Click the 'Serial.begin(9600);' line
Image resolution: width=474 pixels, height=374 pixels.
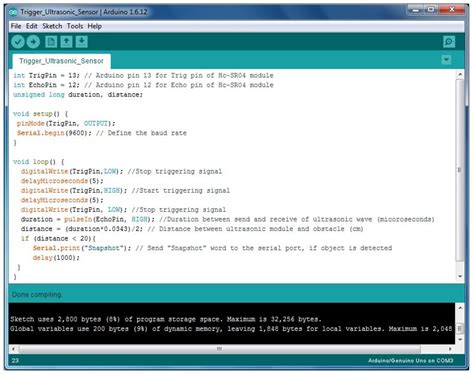102,133
